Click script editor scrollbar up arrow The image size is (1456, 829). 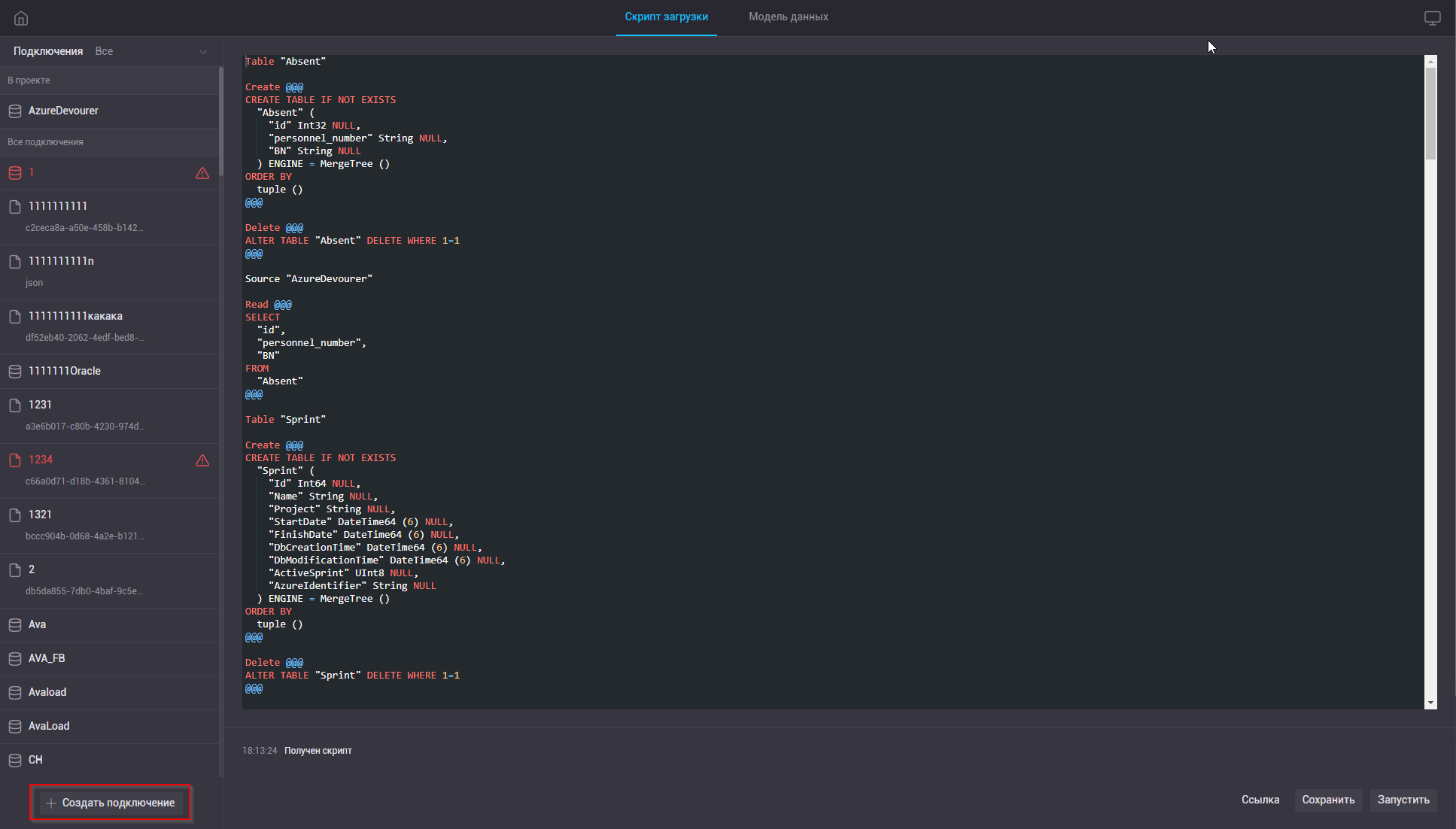1430,61
